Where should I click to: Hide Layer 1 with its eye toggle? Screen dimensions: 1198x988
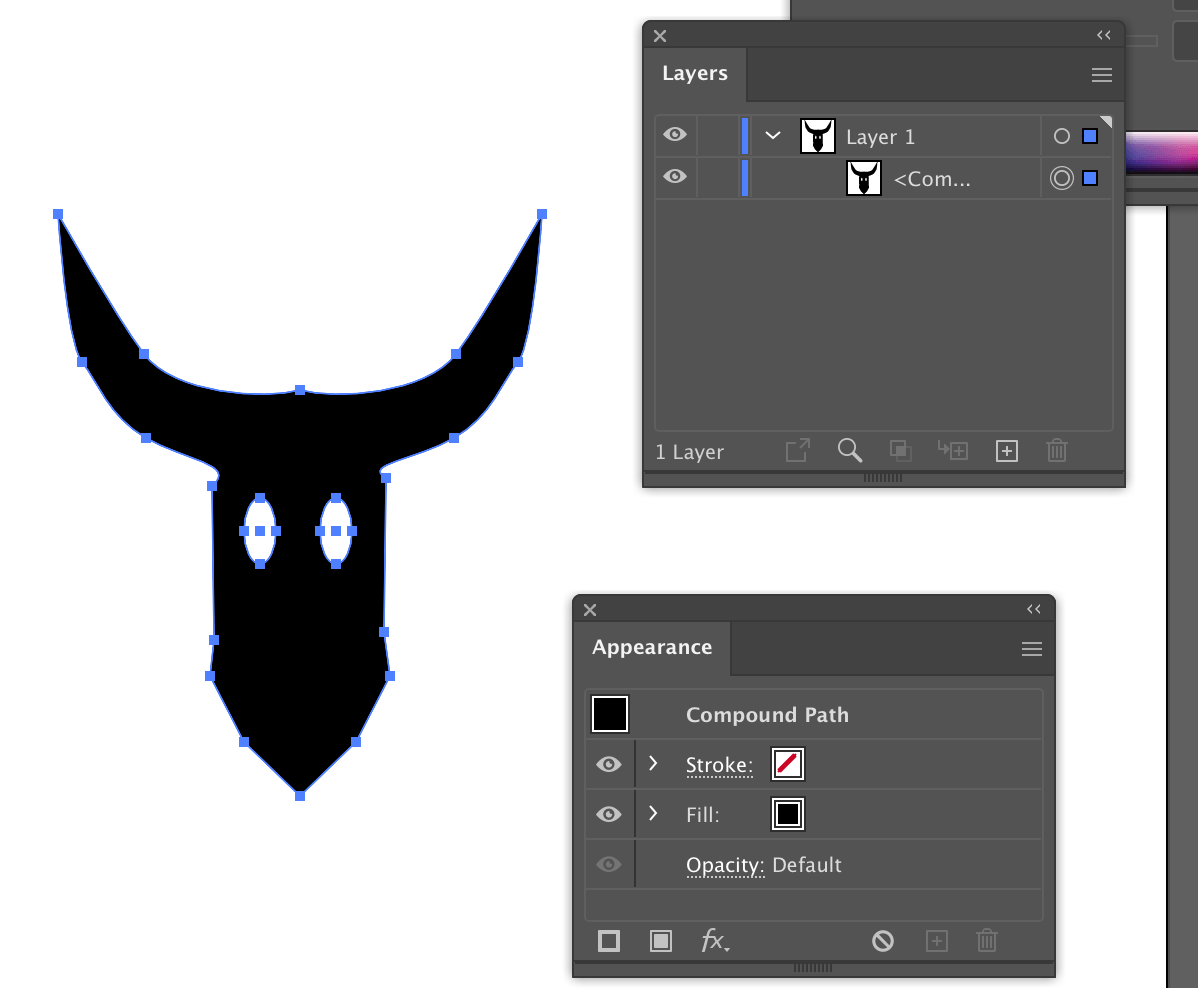click(x=675, y=135)
